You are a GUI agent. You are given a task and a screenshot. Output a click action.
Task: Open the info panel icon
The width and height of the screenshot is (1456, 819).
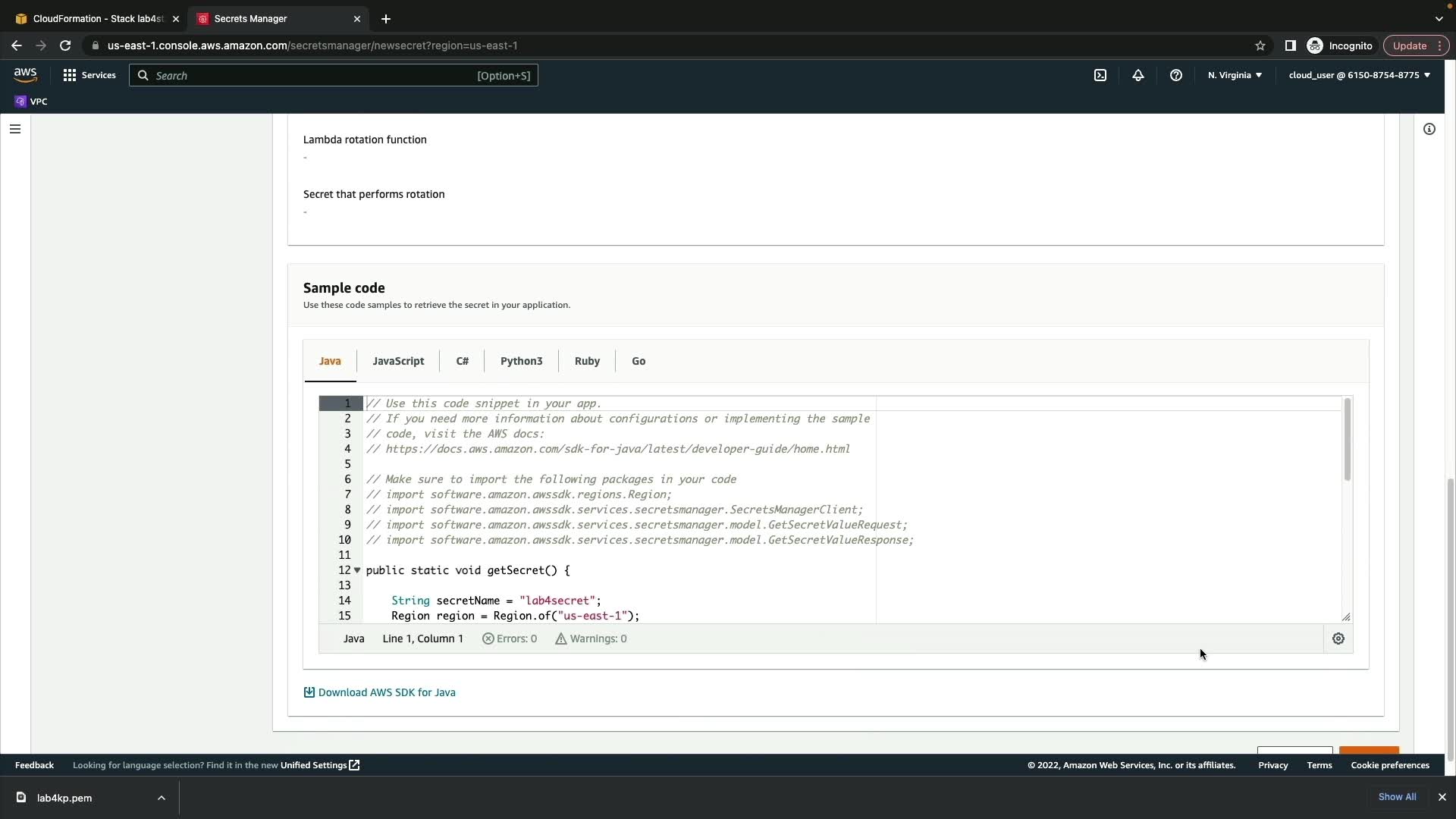1429,129
